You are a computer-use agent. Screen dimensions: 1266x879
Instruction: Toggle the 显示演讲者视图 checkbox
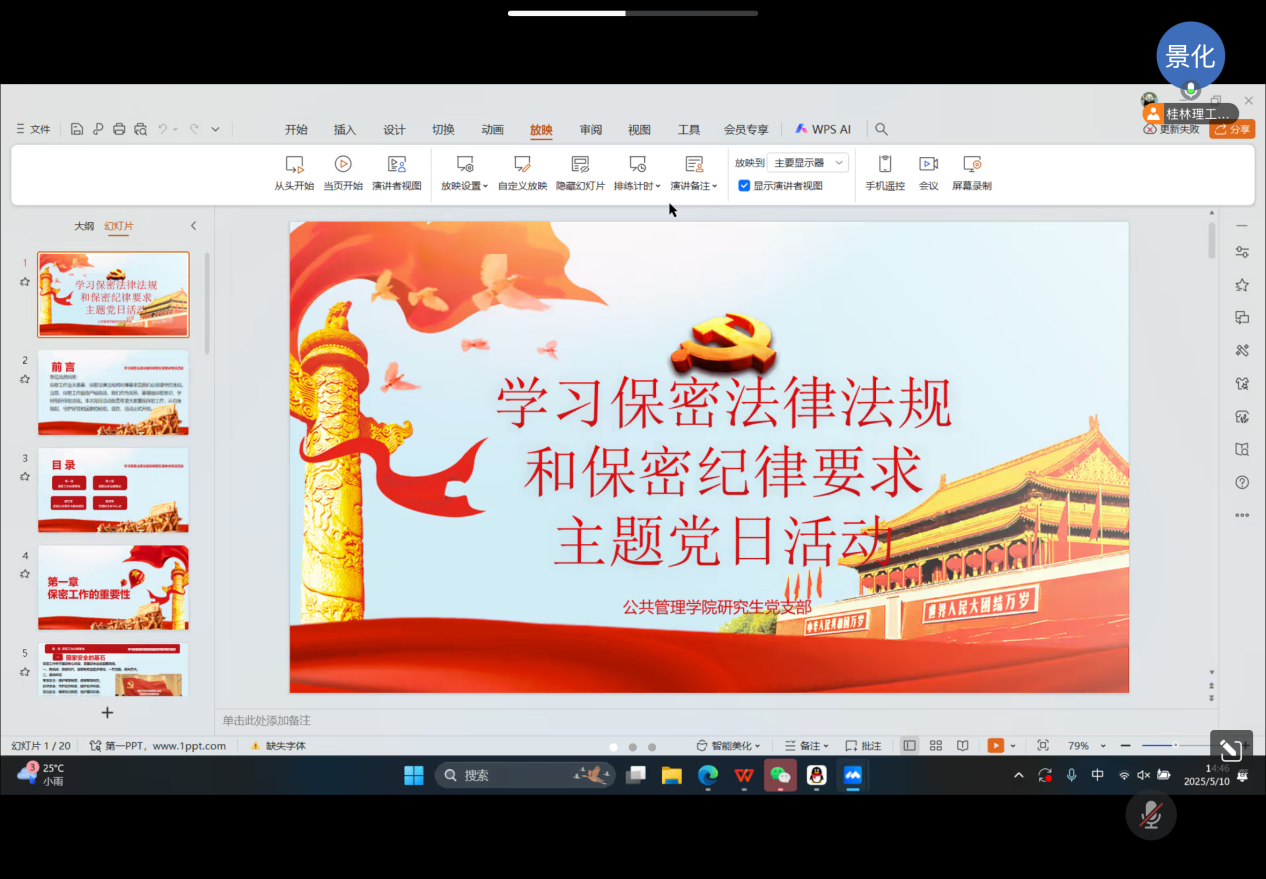744,186
